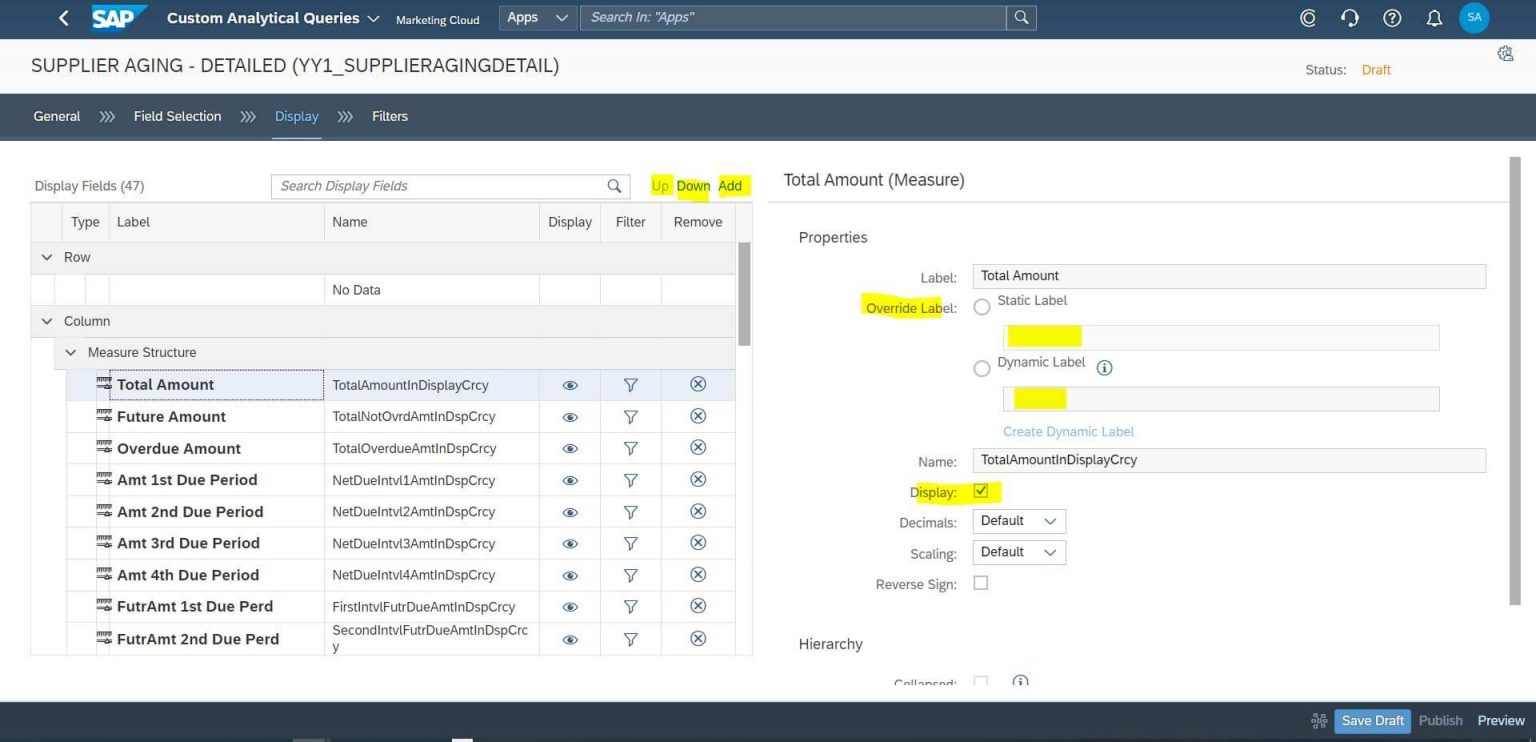Open the adapt UI icon at top right
This screenshot has width=1536, height=742.
pyautogui.click(x=1505, y=53)
